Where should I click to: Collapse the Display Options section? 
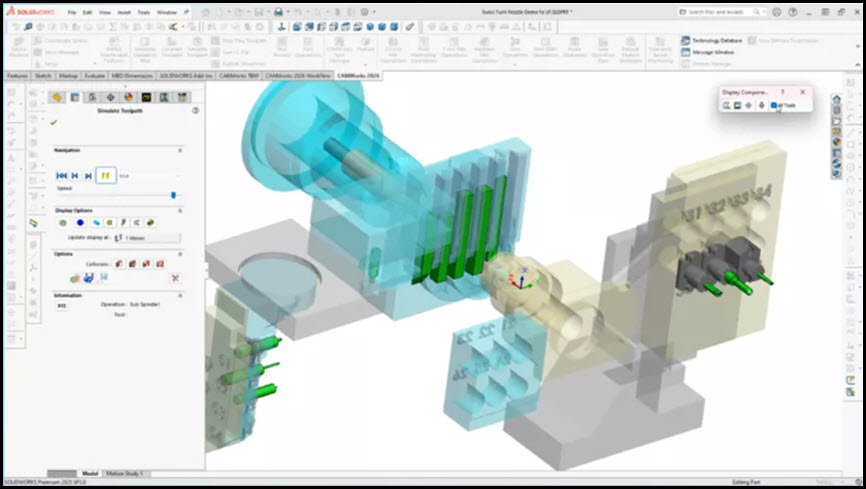(180, 211)
